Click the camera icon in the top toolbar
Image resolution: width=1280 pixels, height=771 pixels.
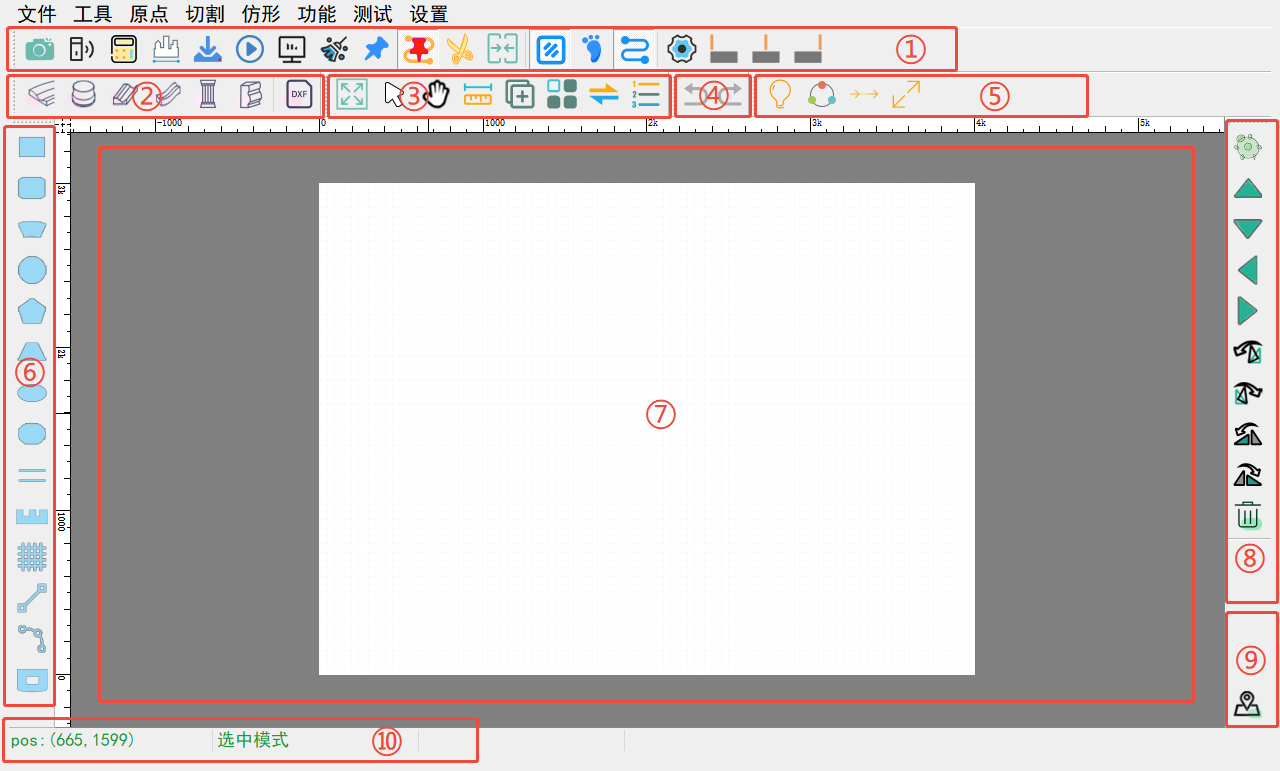(x=40, y=48)
